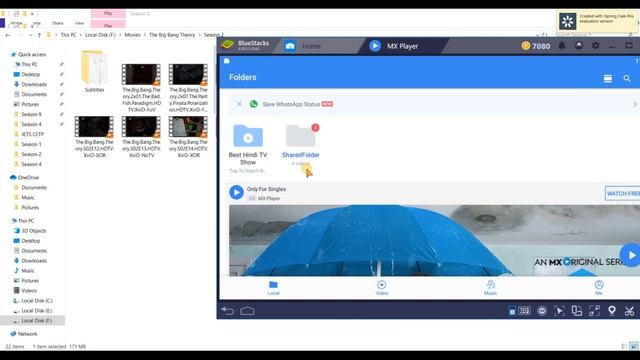This screenshot has height=360, width=640.
Task: Select the S02E14 video file
Action: pos(188,137)
